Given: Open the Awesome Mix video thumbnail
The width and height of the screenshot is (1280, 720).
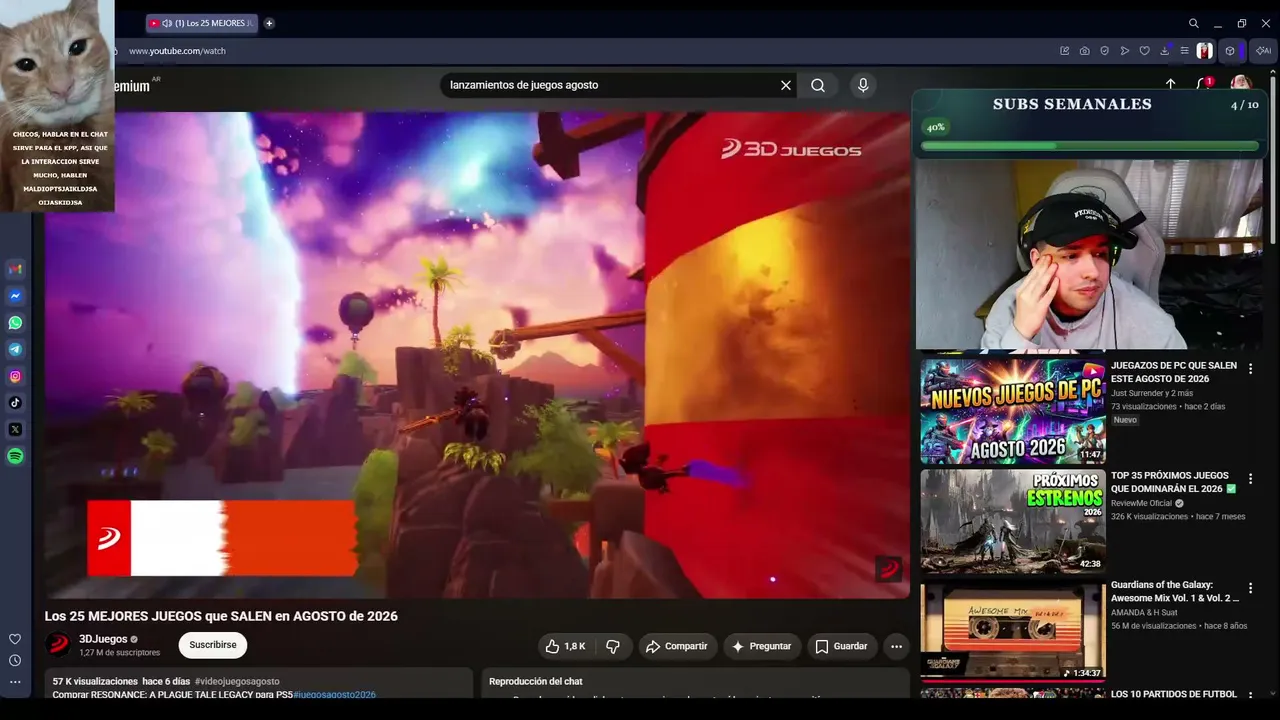Looking at the screenshot, I should coord(1013,631).
